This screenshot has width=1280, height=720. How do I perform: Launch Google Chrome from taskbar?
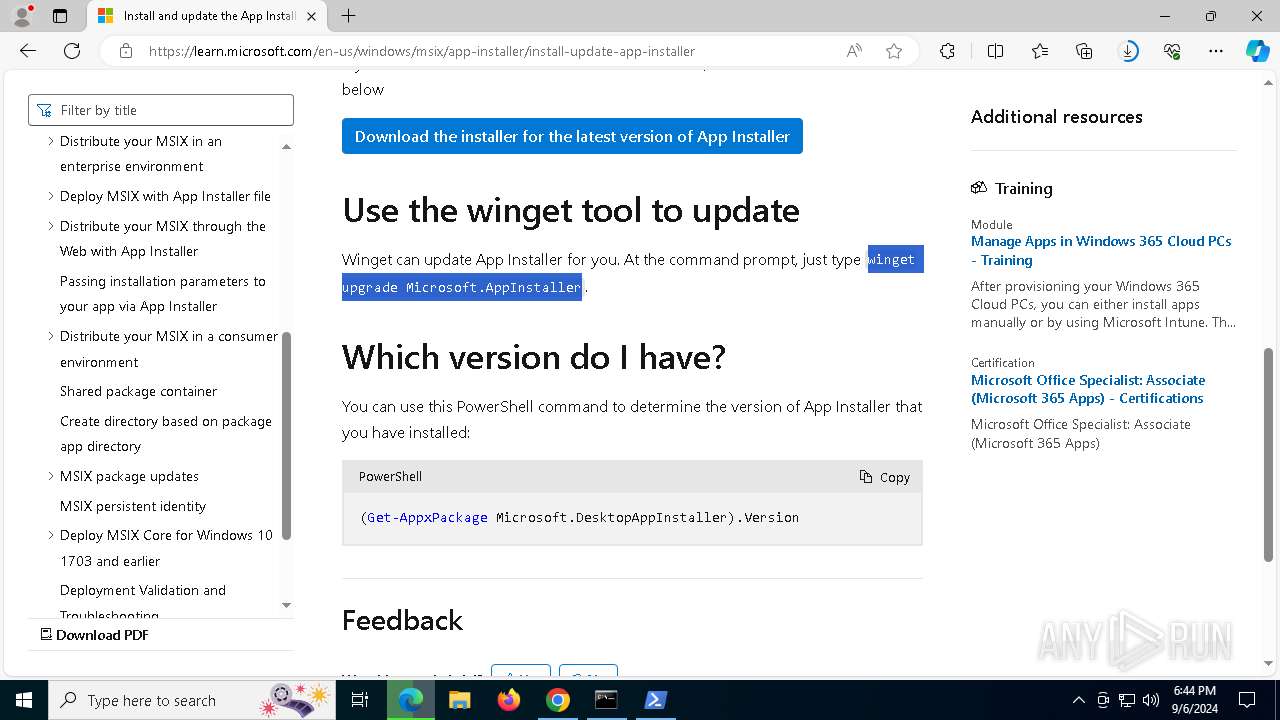click(x=557, y=700)
